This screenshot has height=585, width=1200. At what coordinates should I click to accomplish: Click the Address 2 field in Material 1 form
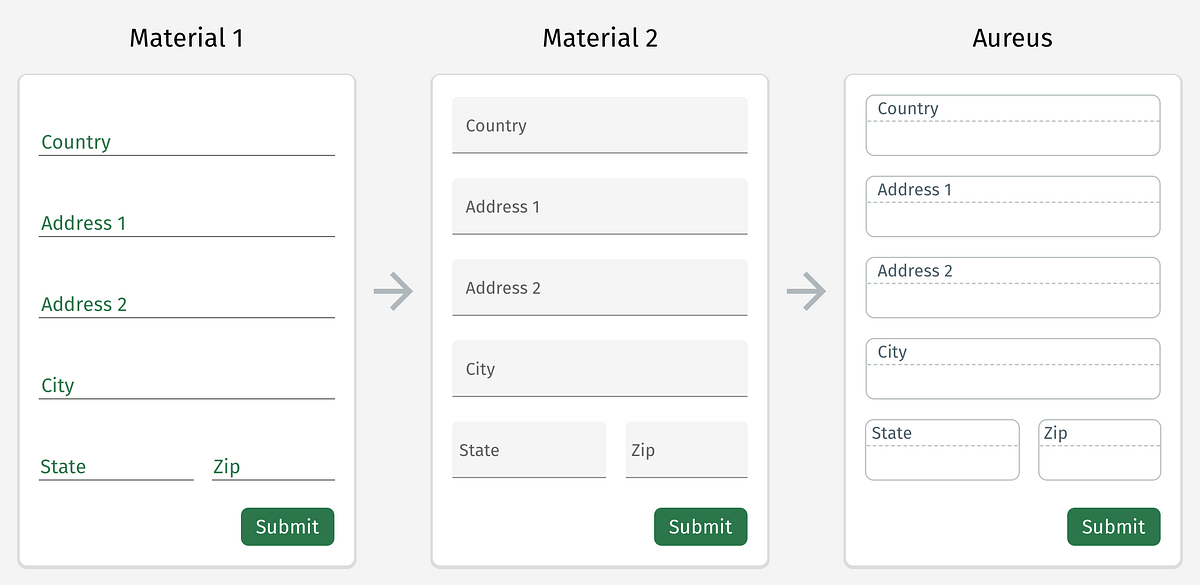(x=186, y=310)
